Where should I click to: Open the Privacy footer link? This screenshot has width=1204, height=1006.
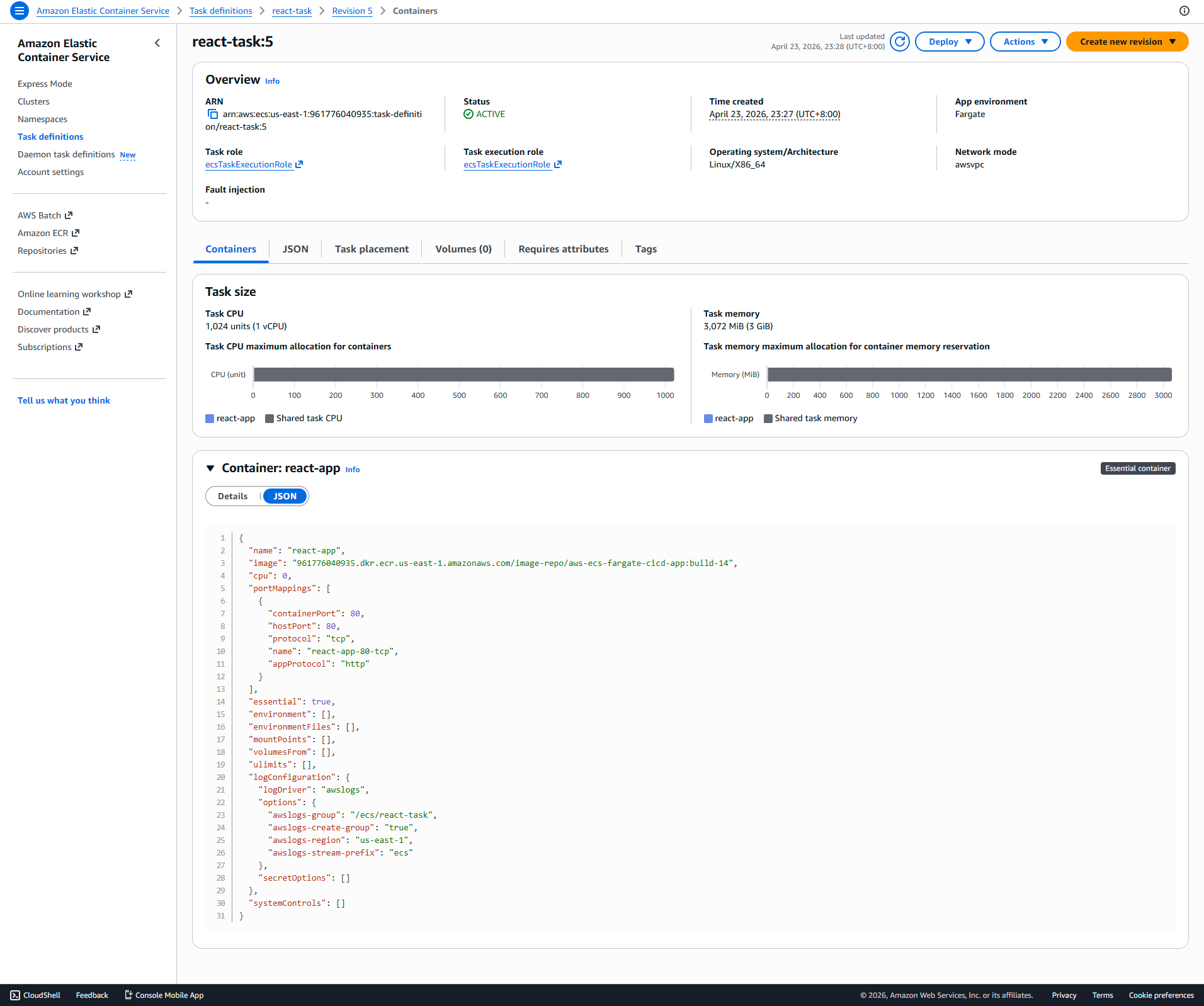pos(1064,995)
